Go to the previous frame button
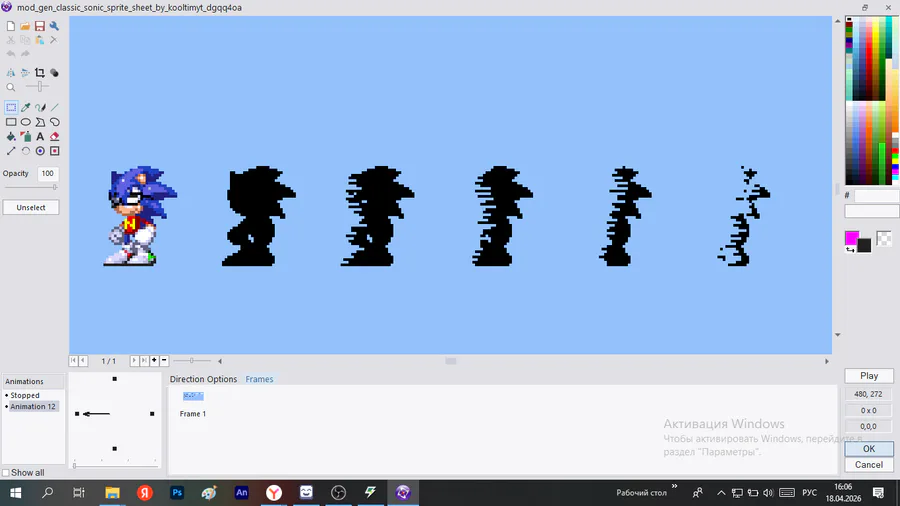The image size is (900, 506). coord(83,360)
